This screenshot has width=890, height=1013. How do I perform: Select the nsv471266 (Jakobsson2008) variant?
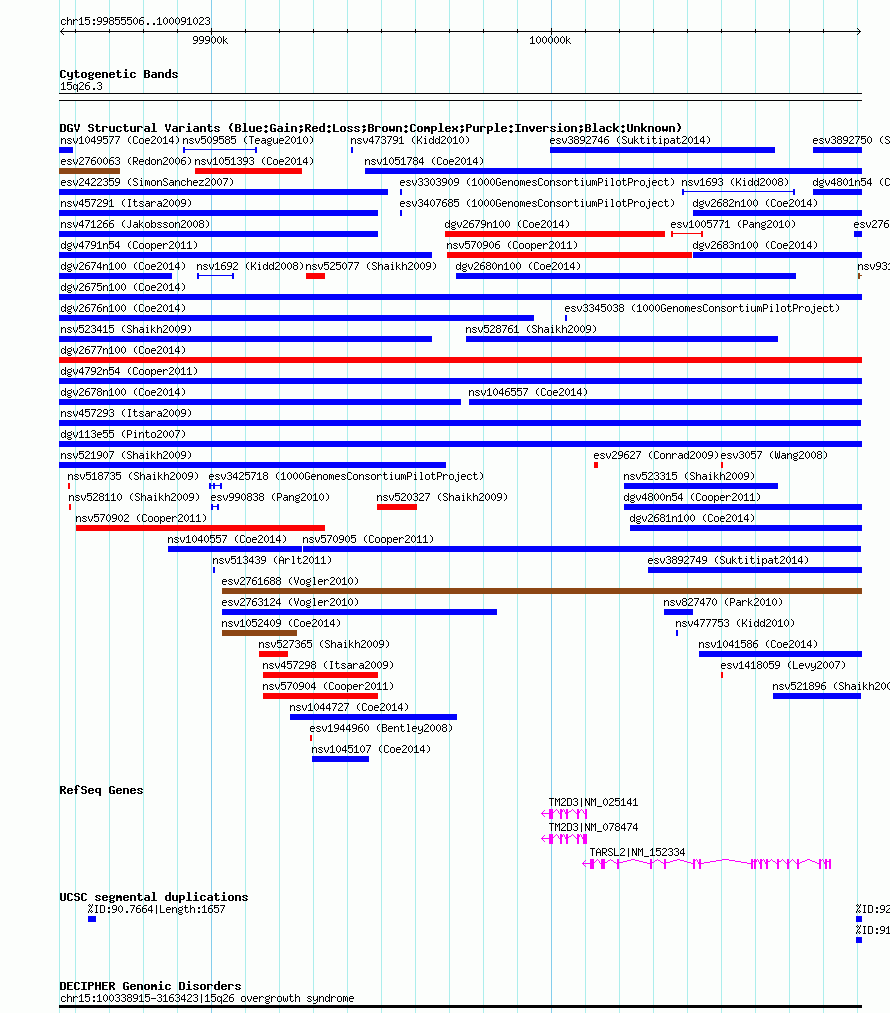tap(218, 234)
